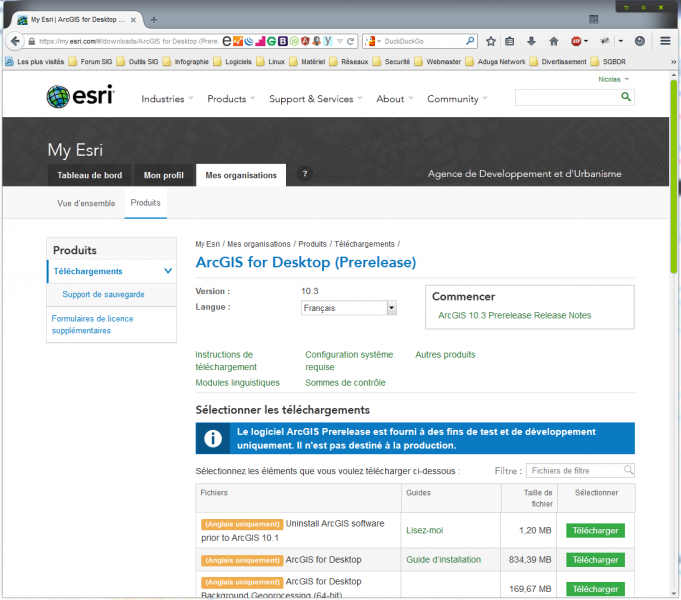Open the Firefox hamburger menu
The height and width of the screenshot is (600, 681).
(x=665, y=41)
